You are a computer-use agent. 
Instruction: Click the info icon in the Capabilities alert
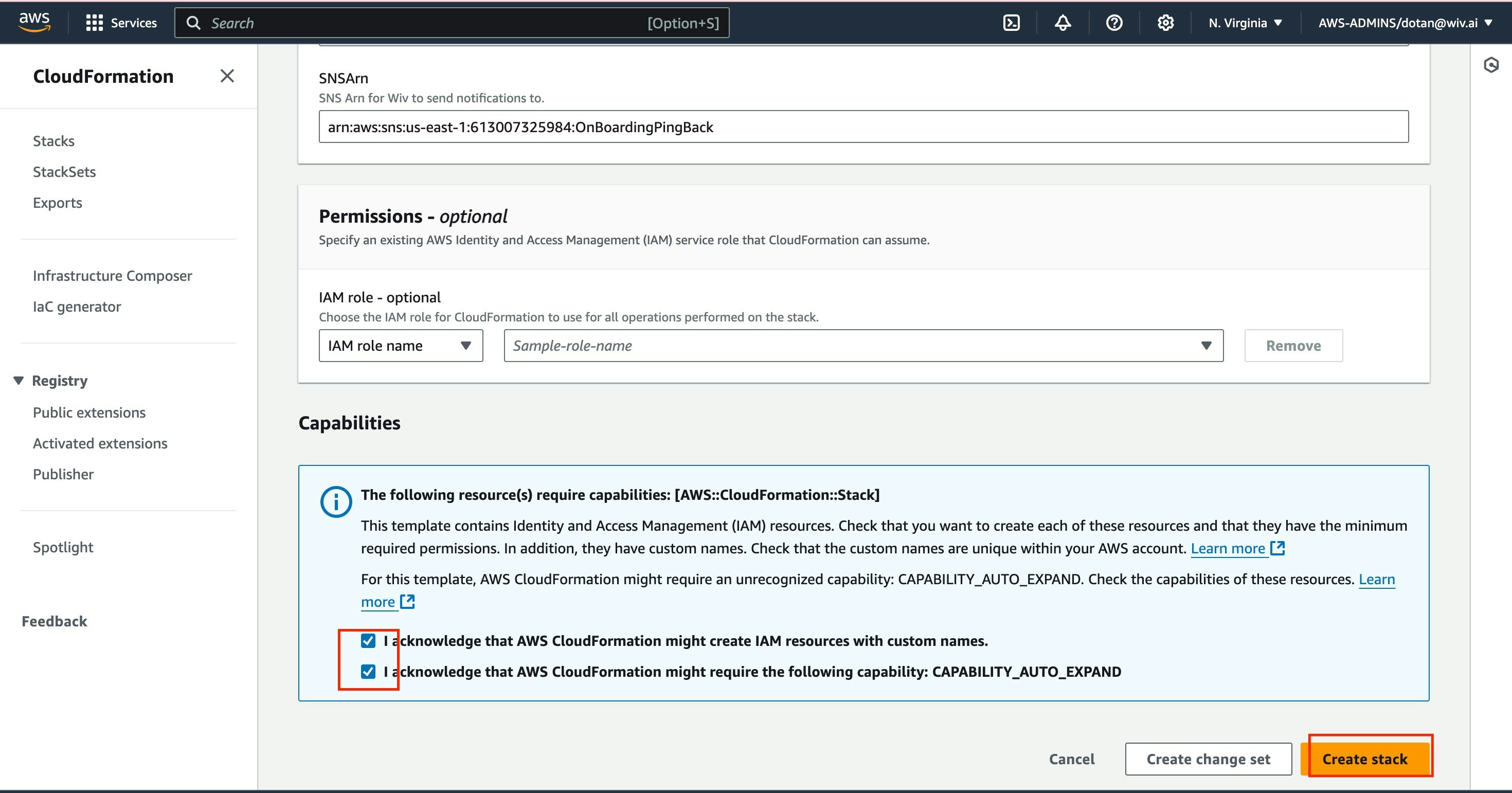335,501
